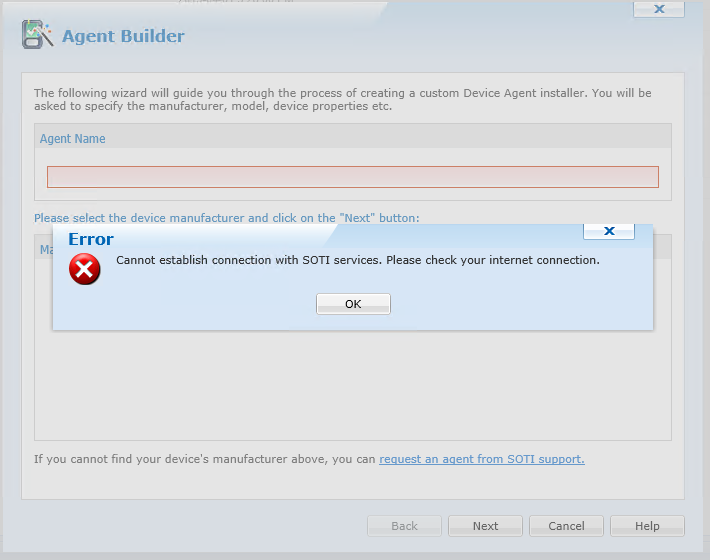Open the request an agent from SOTI link
The height and width of the screenshot is (560, 710).
(481, 459)
